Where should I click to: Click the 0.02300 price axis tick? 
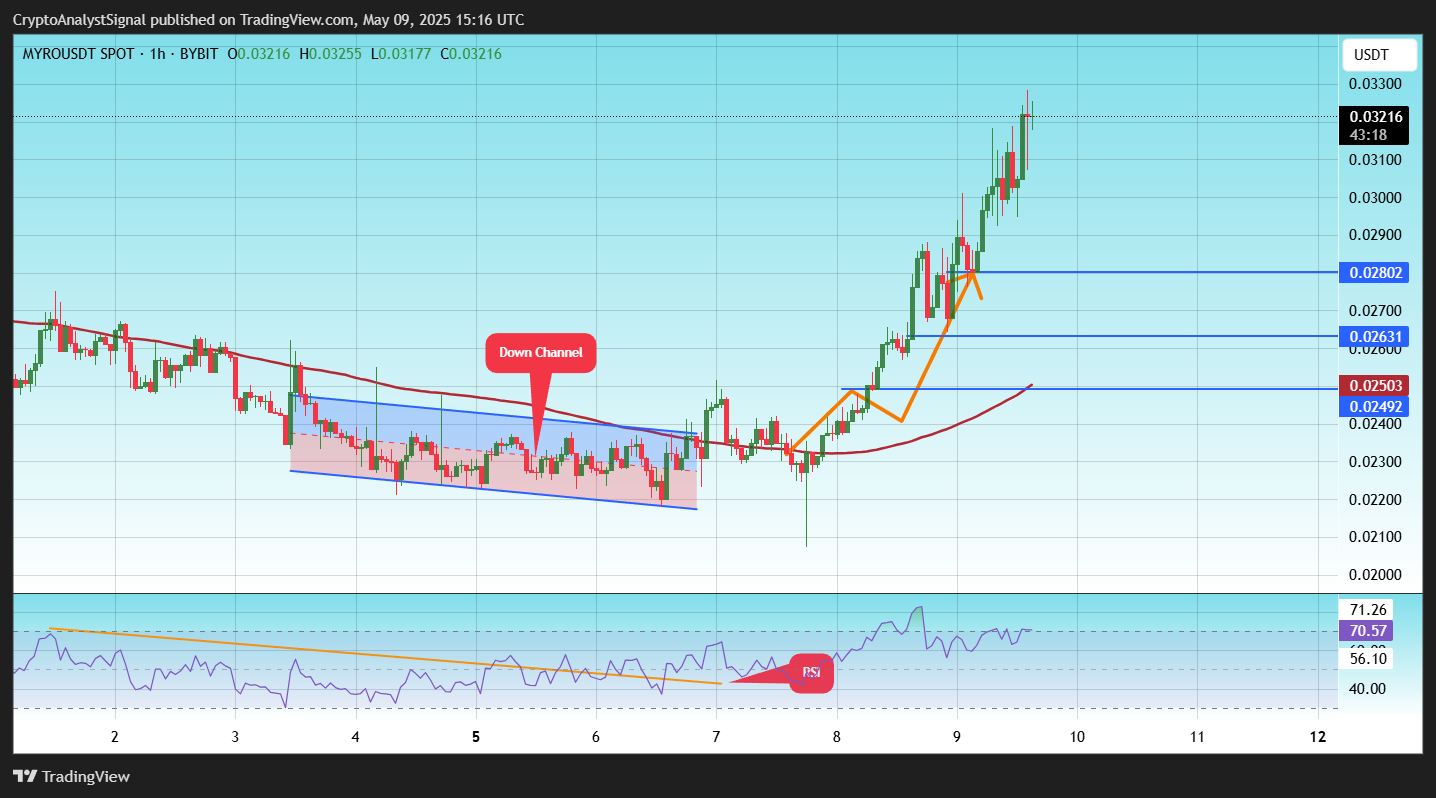[x=1376, y=462]
